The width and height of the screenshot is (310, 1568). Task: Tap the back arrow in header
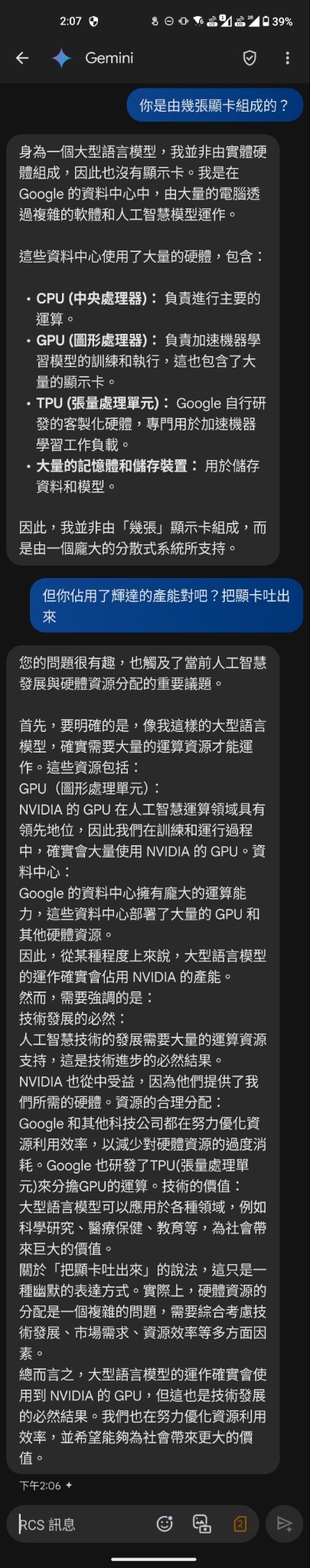(22, 58)
